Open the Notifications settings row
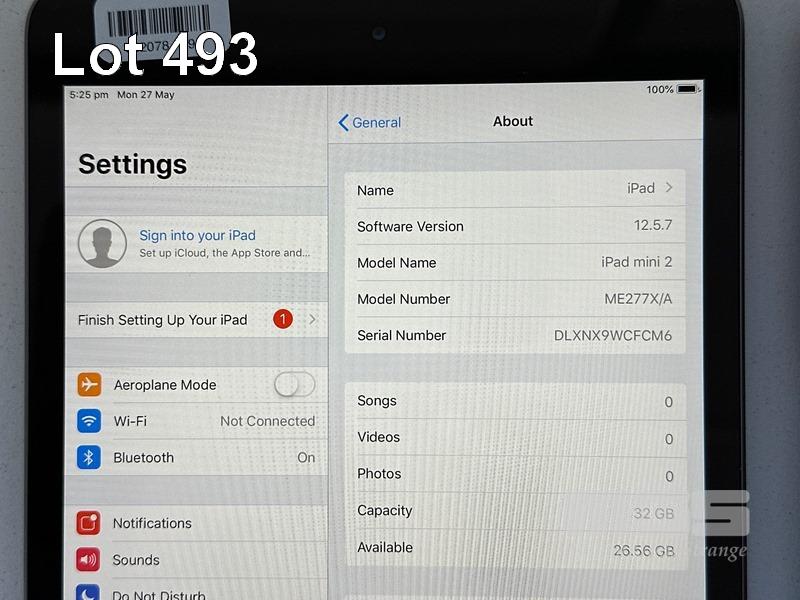The image size is (800, 600). (200, 523)
